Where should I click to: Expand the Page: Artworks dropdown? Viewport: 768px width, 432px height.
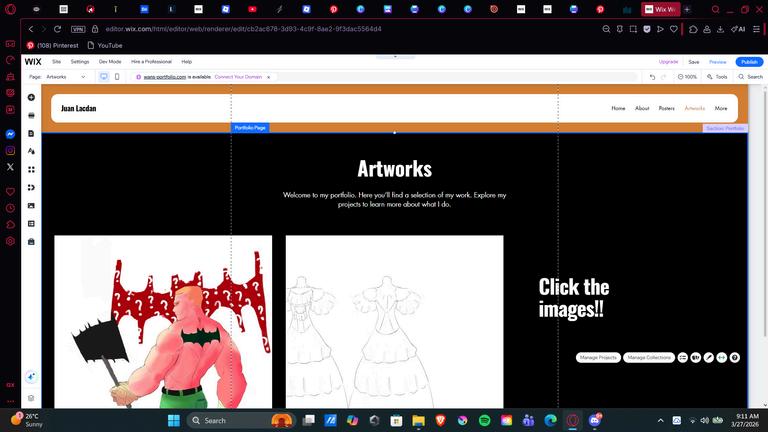point(57,77)
